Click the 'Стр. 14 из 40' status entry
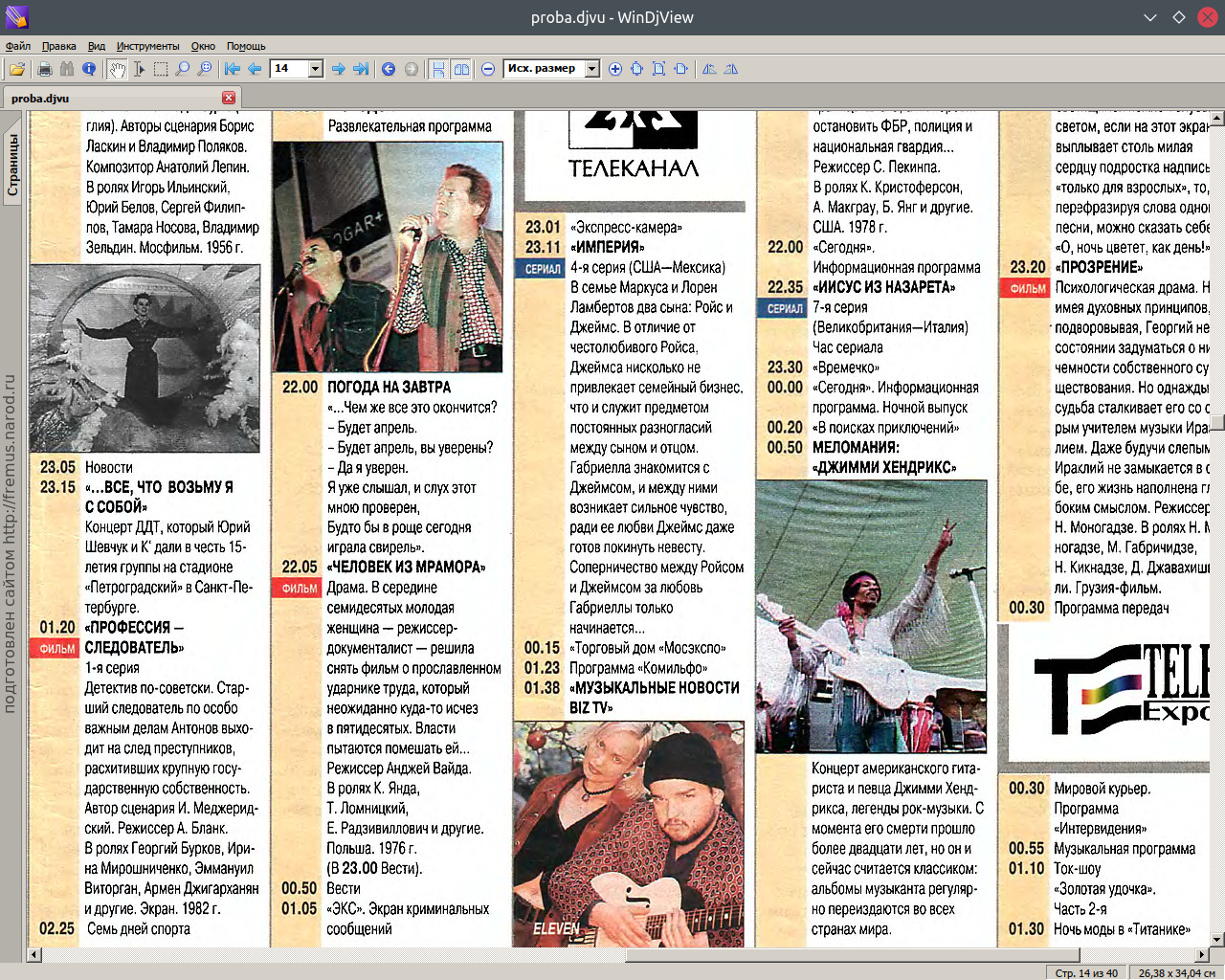This screenshot has height=980, width=1225. [x=1086, y=972]
